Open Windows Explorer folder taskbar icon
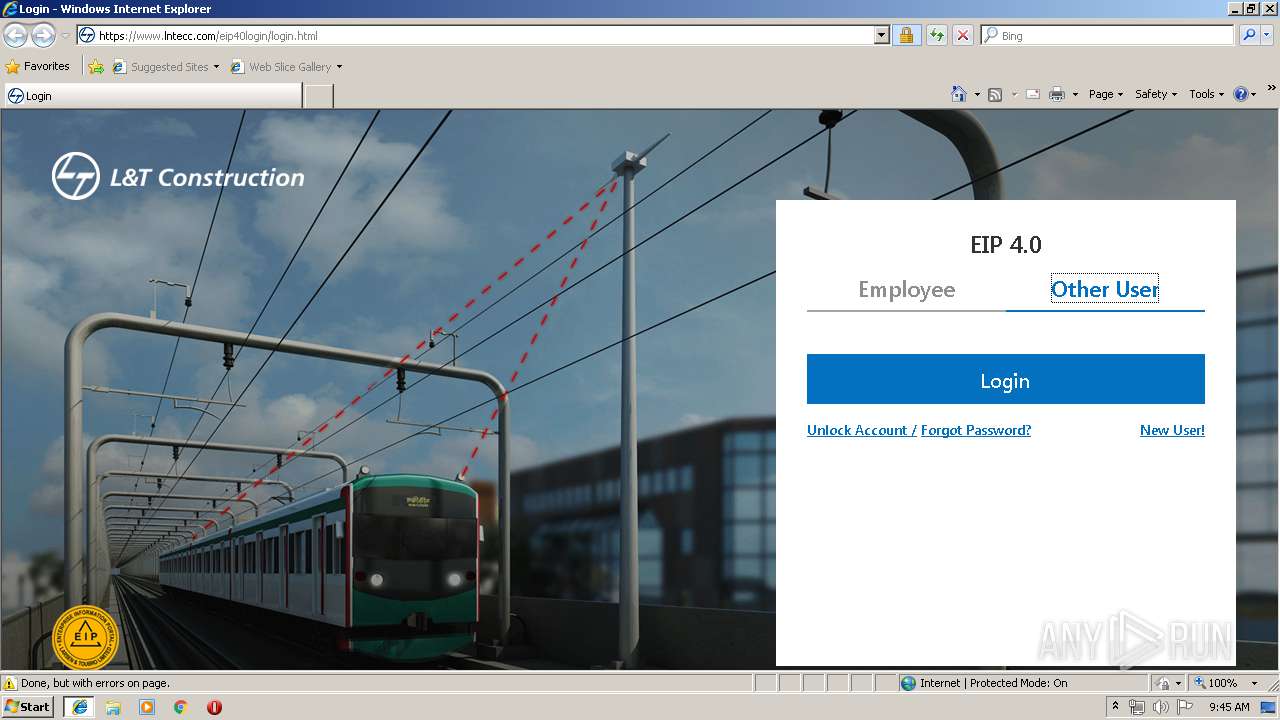 113,707
